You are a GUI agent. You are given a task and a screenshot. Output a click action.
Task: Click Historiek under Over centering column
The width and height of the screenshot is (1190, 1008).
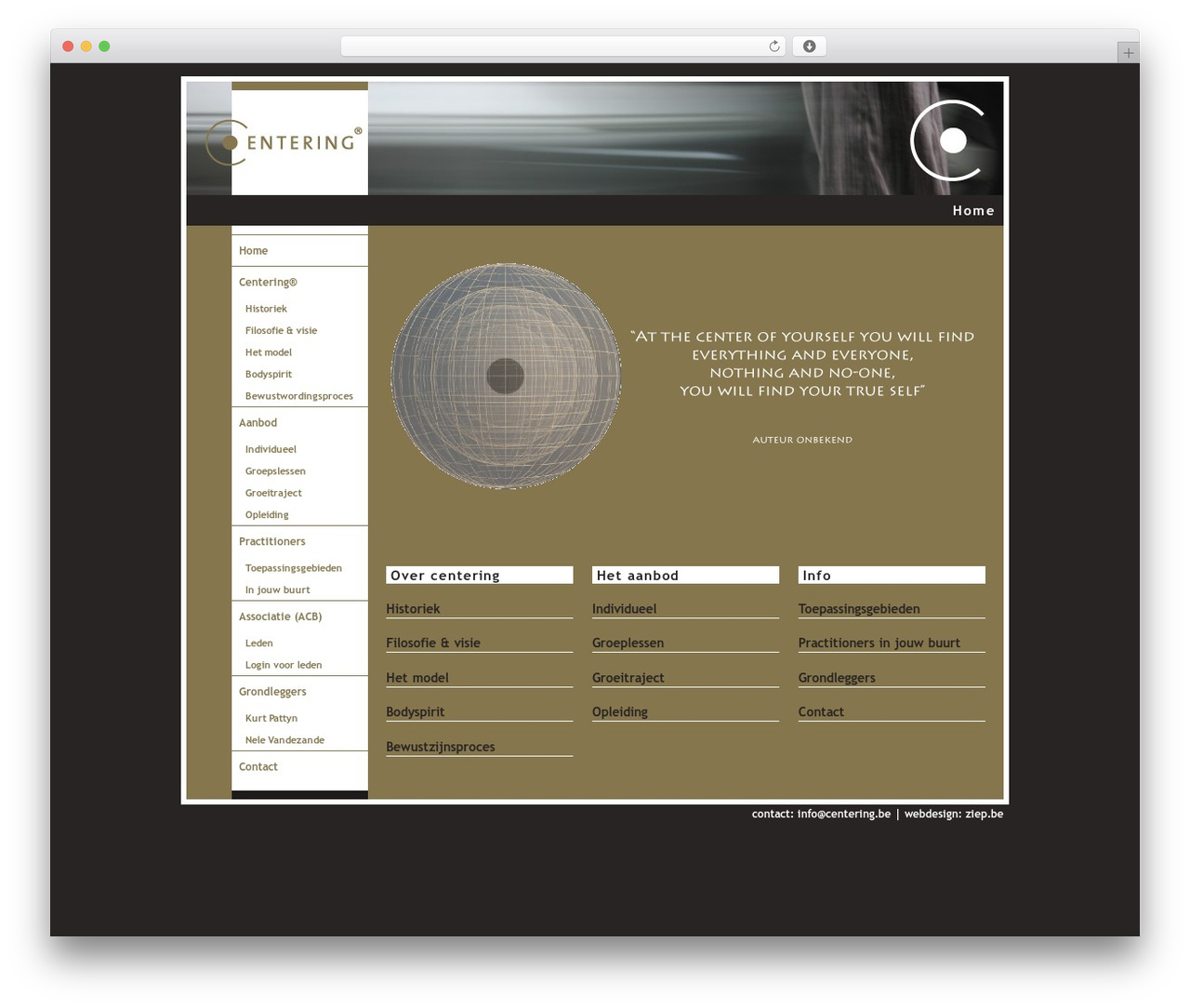click(413, 609)
